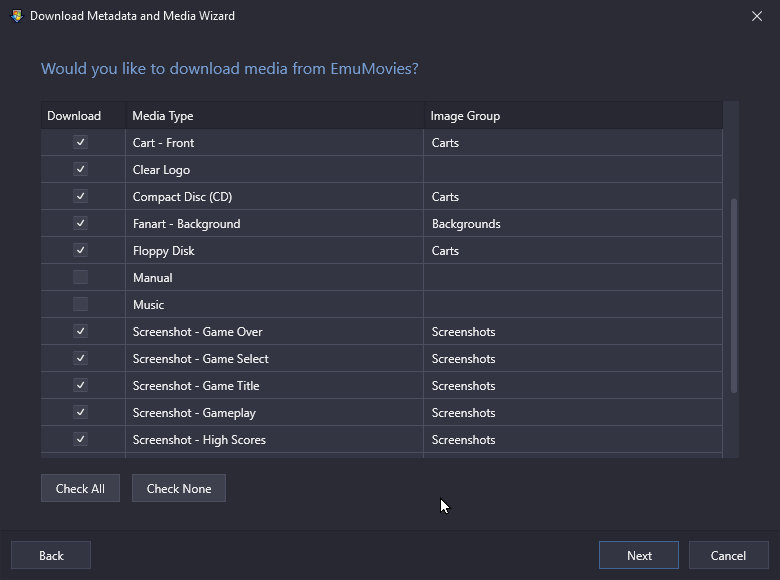This screenshot has width=780, height=580.
Task: Uncheck the Floppy Disk checkbox
Action: 81,250
